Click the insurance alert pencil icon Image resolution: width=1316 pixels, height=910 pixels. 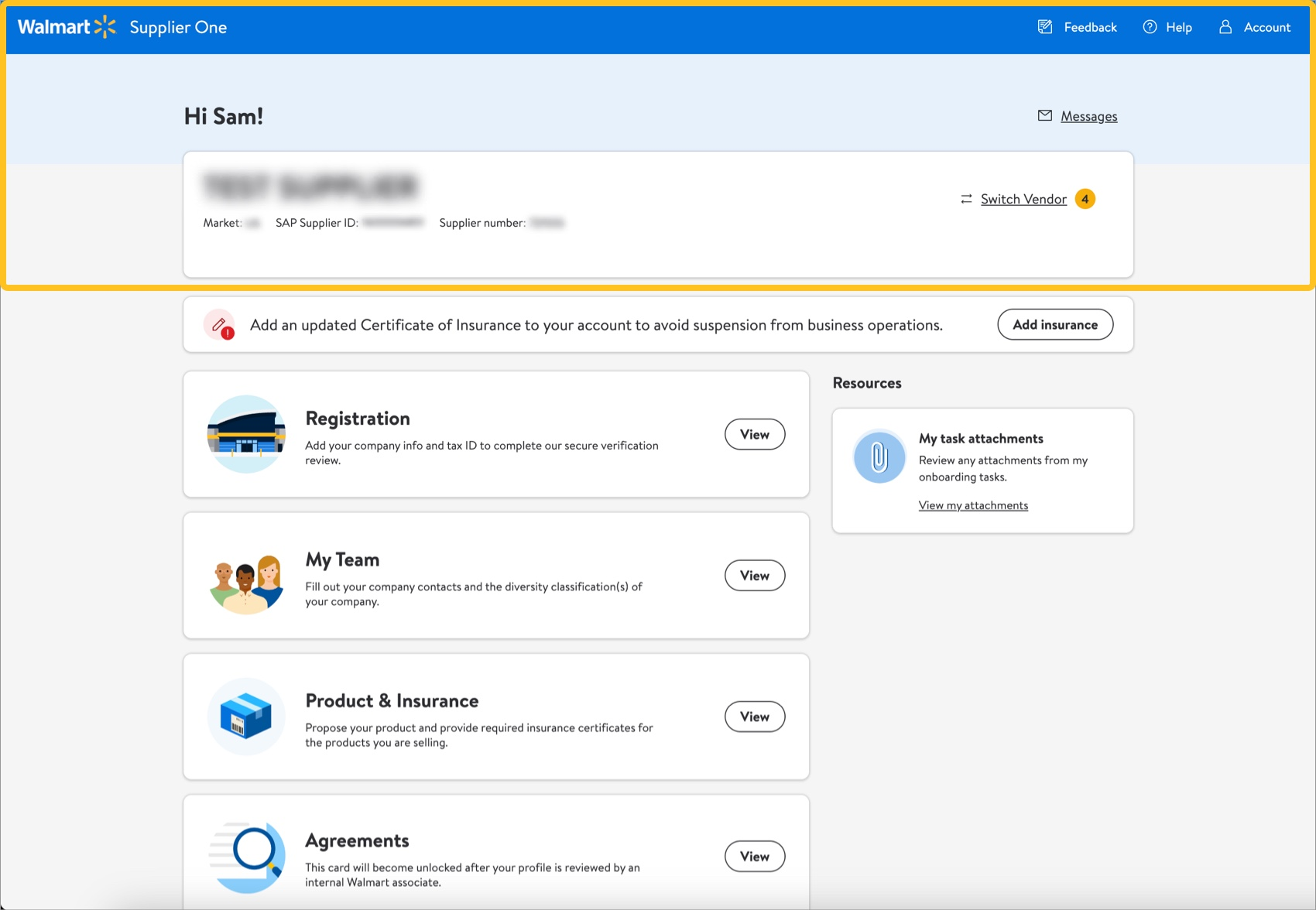pos(219,325)
